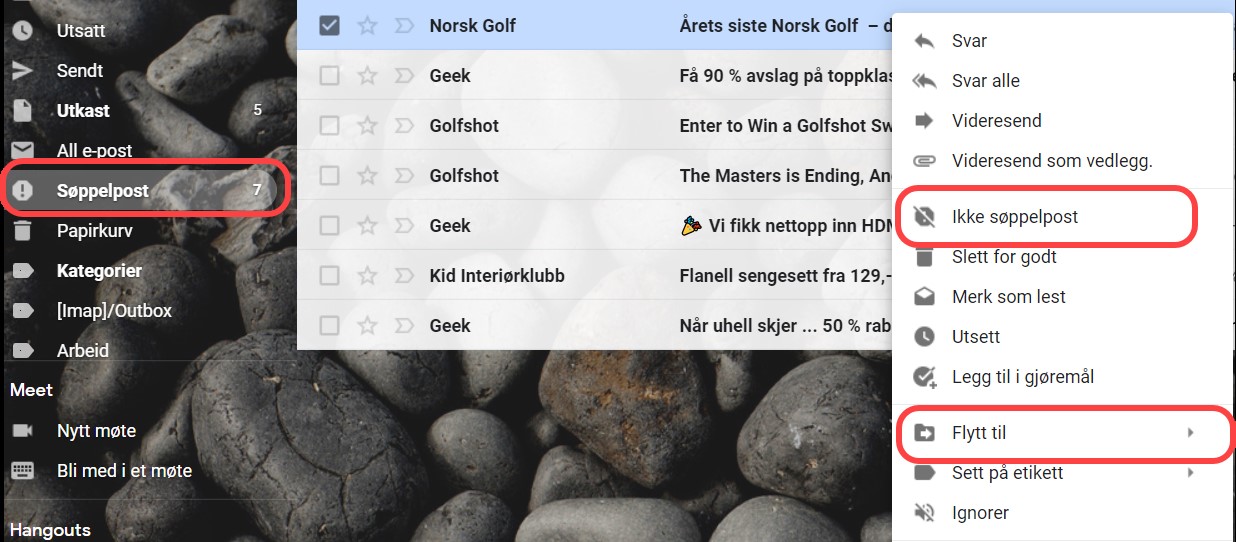Click the Utsett clock icon in context menu

pos(925,337)
